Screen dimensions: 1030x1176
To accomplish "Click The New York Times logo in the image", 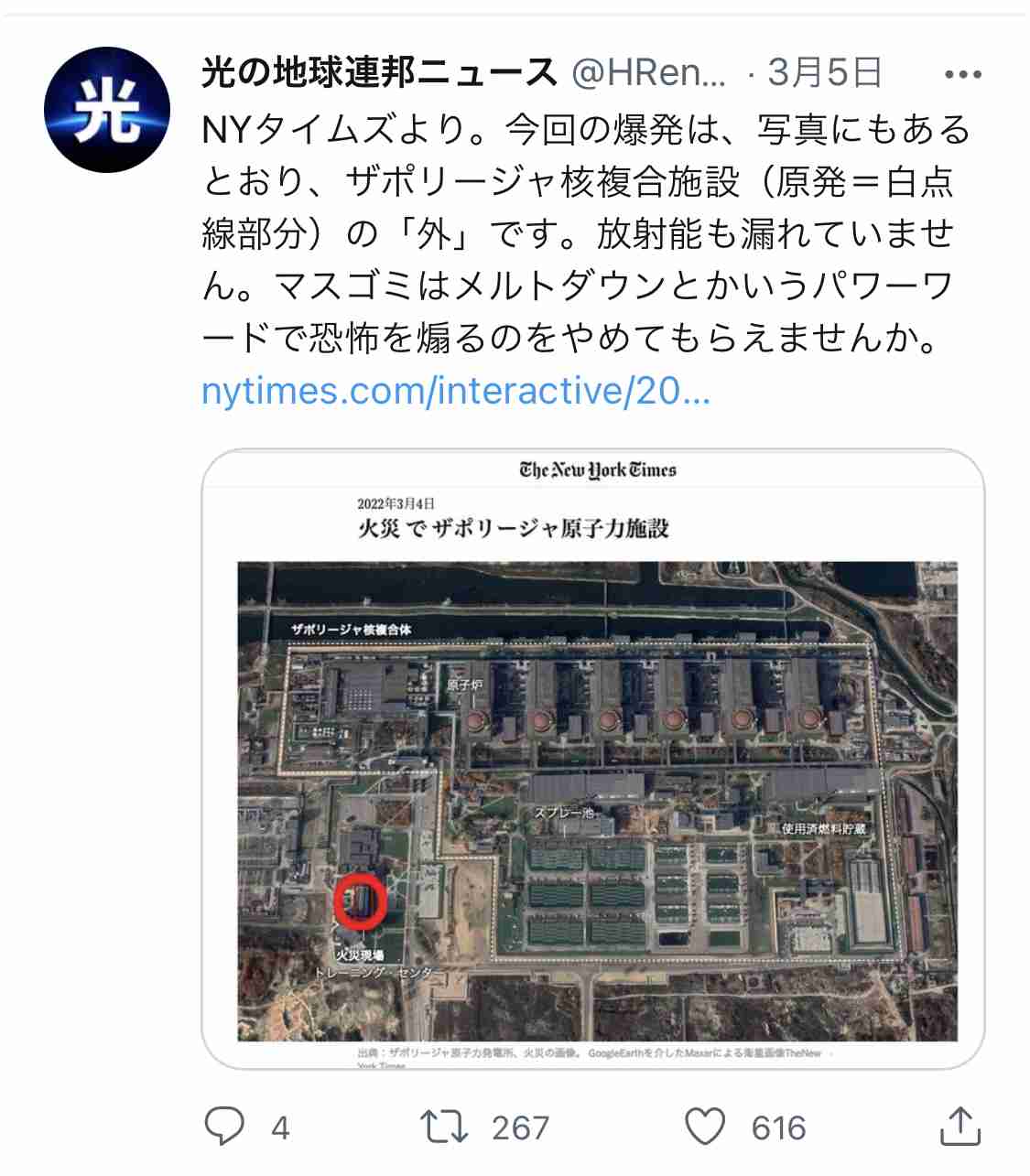I will (x=597, y=470).
